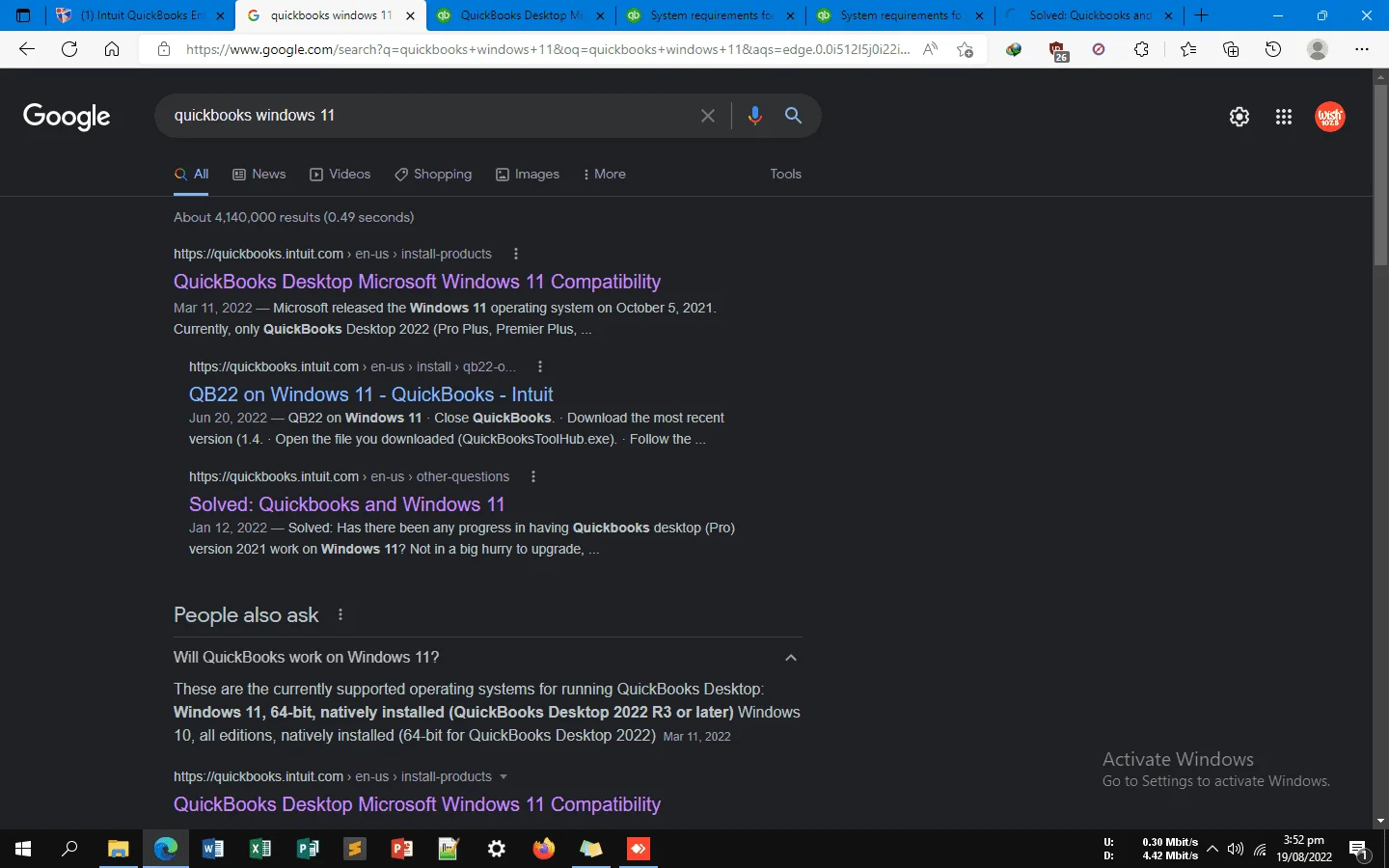Show hidden system tray icons chevron

coord(1212,849)
